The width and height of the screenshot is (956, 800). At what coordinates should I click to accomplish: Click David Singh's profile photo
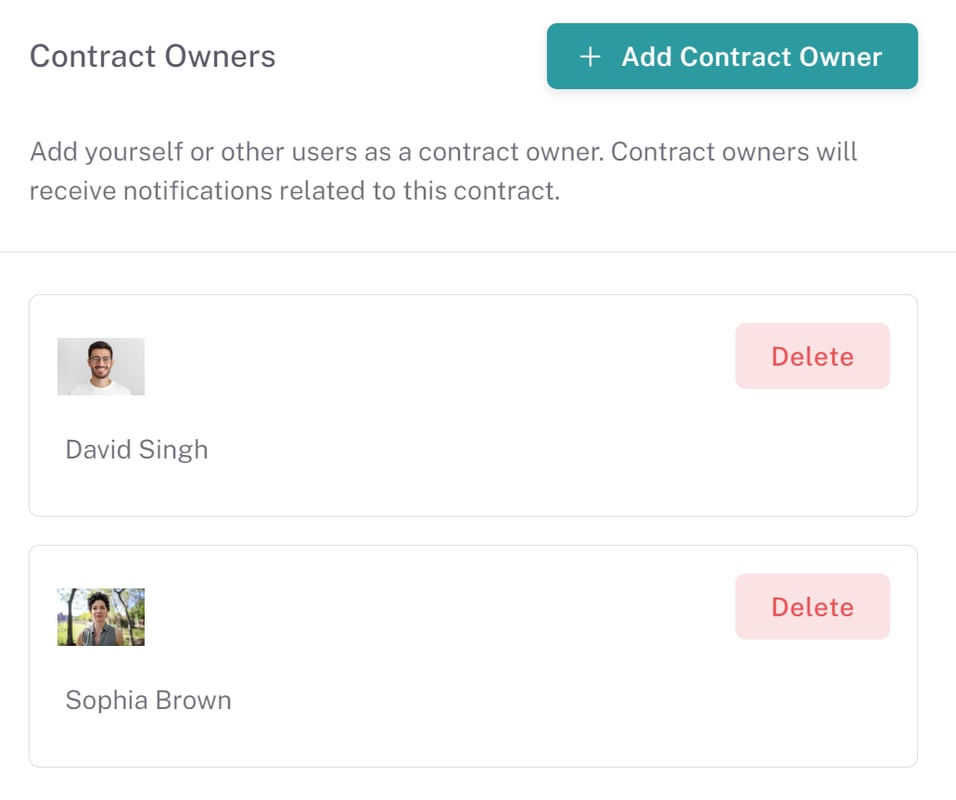[x=101, y=367]
